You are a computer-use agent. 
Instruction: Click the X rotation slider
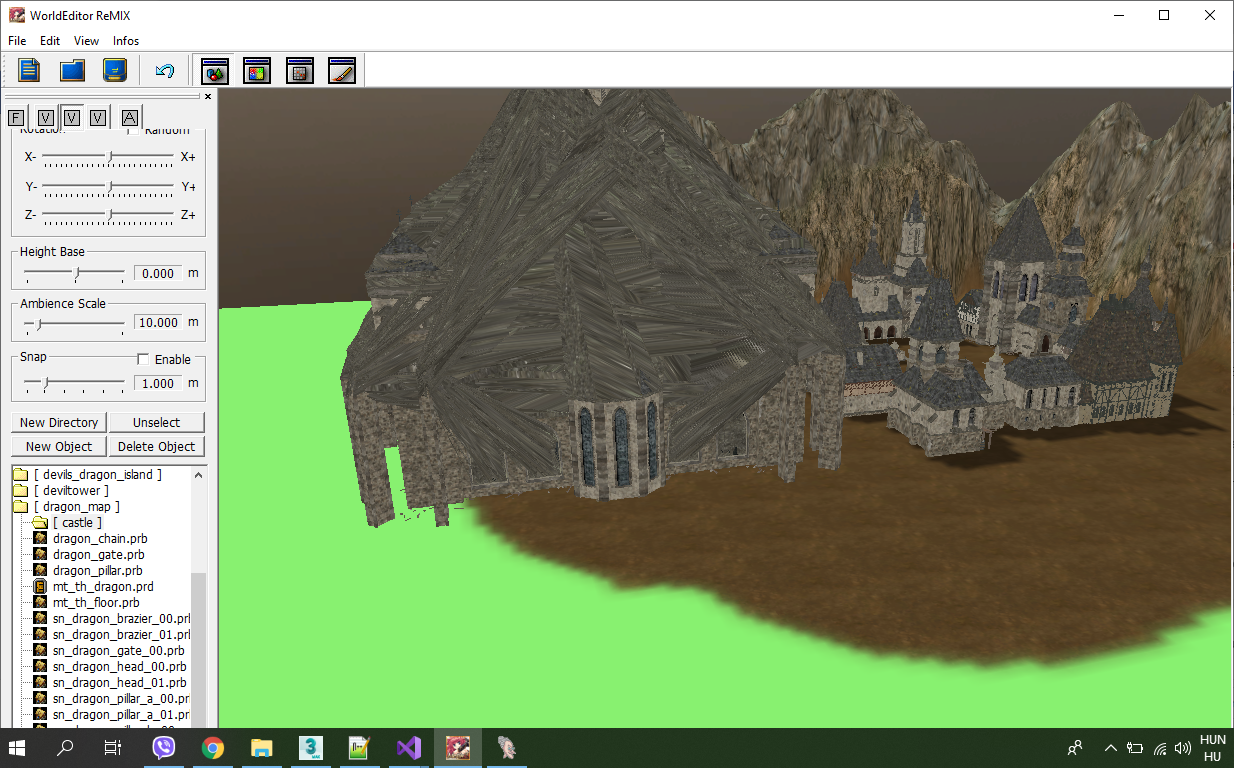tap(110, 157)
